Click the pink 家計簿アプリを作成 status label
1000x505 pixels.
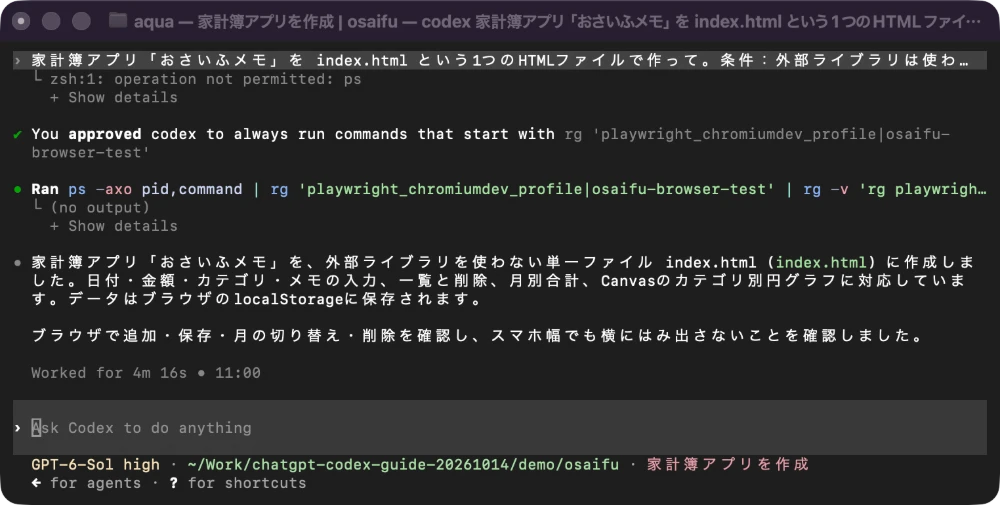click(728, 464)
